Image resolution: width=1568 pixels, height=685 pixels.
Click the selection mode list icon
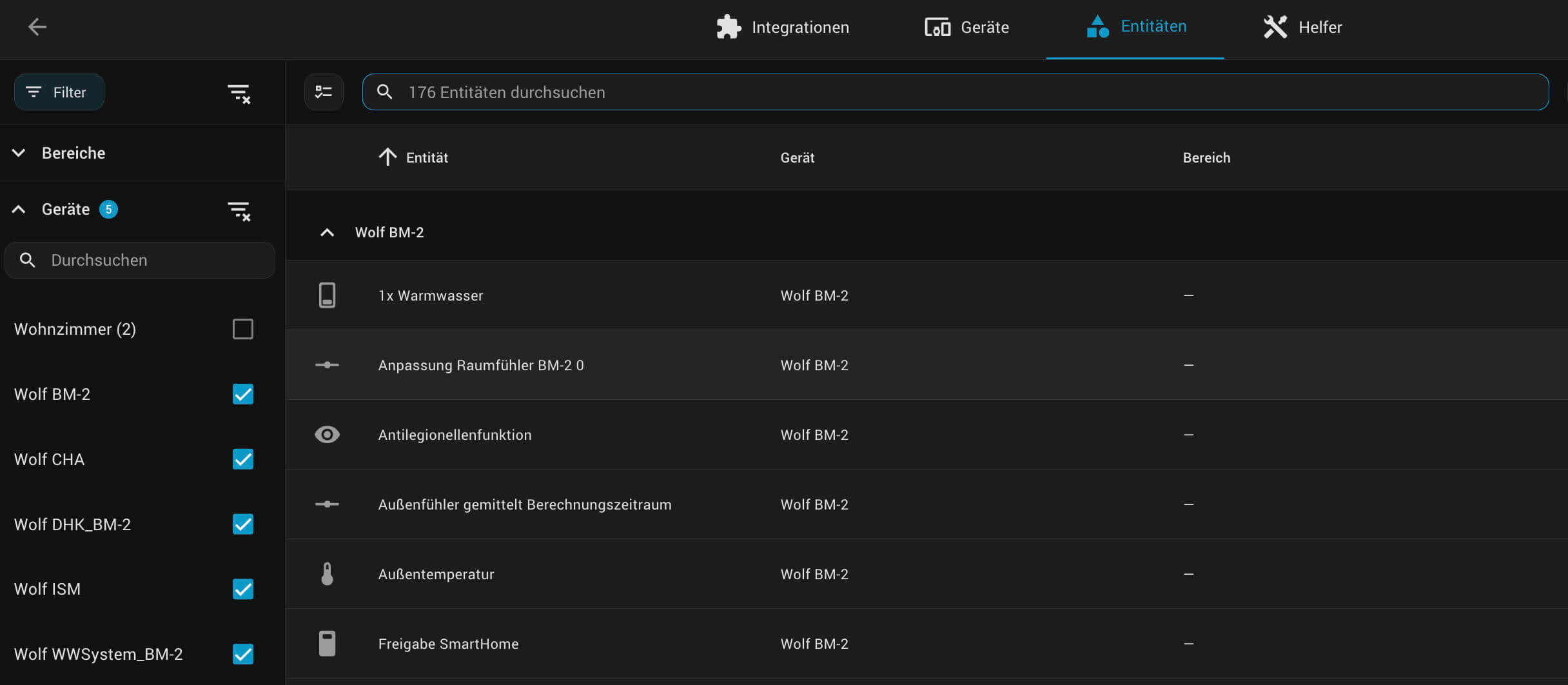(x=324, y=92)
